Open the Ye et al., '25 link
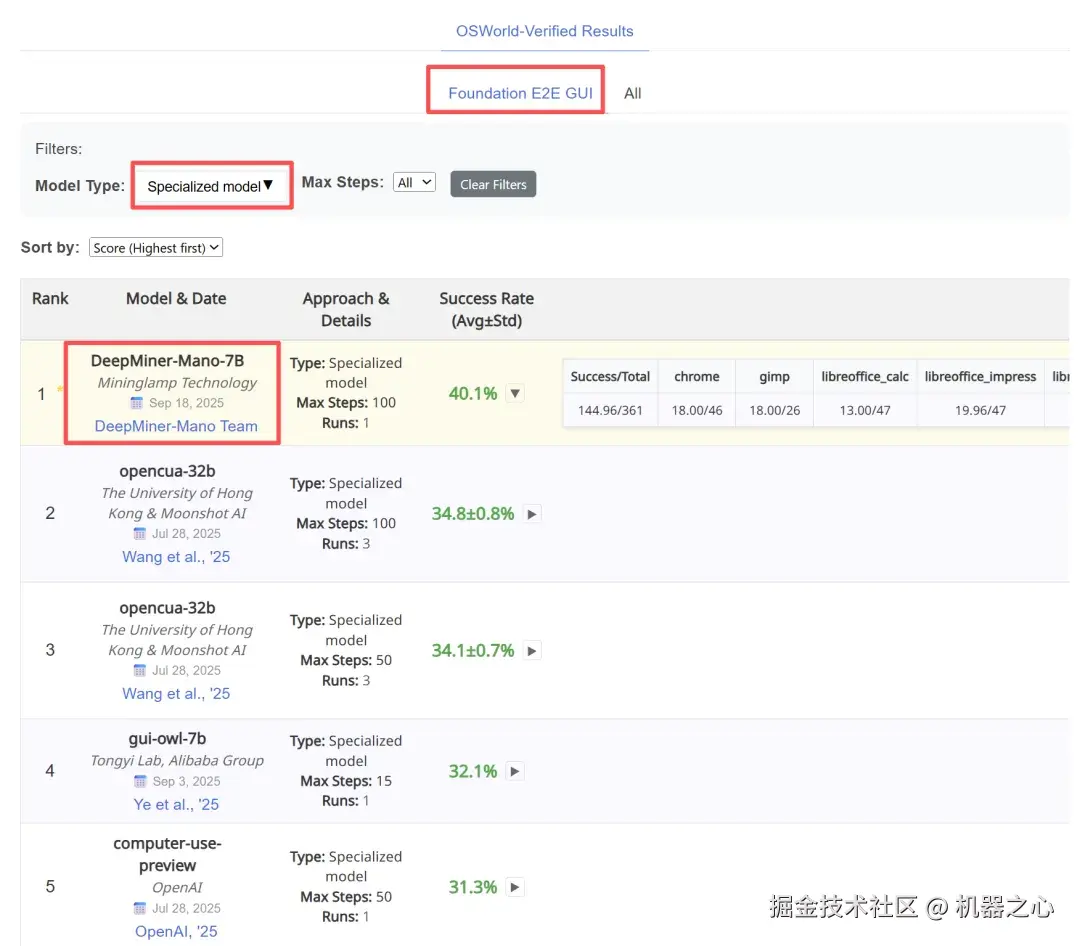 176,804
